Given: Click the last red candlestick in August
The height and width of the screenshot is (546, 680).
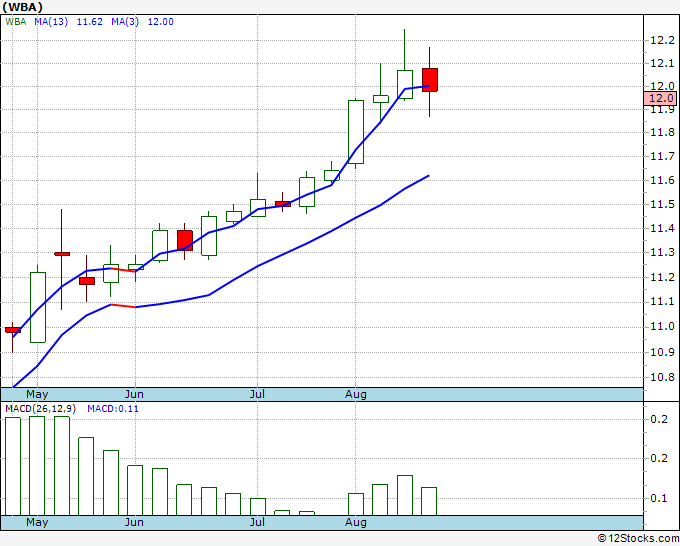Looking at the screenshot, I should (x=430, y=80).
